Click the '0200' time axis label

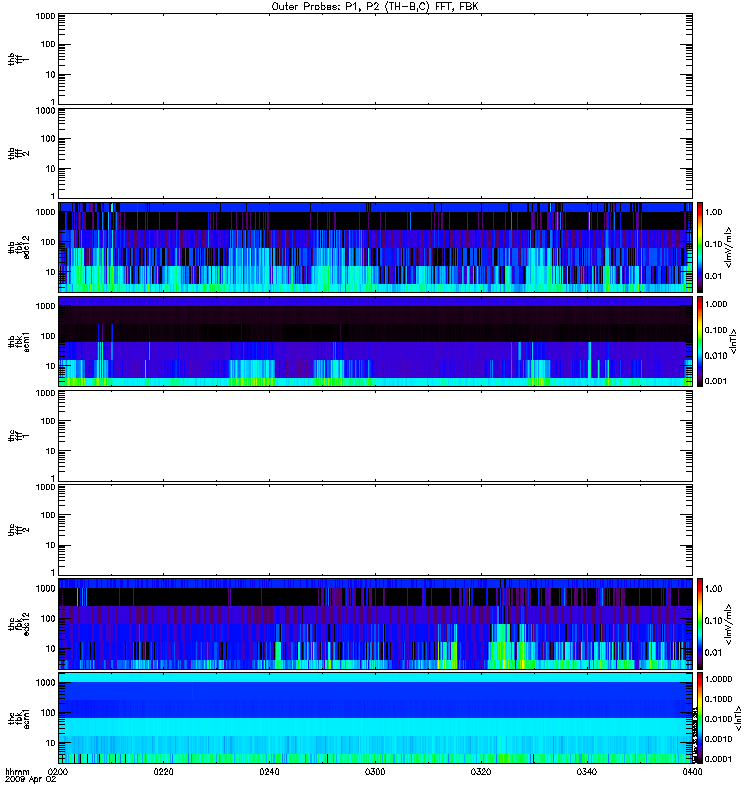click(x=58, y=771)
